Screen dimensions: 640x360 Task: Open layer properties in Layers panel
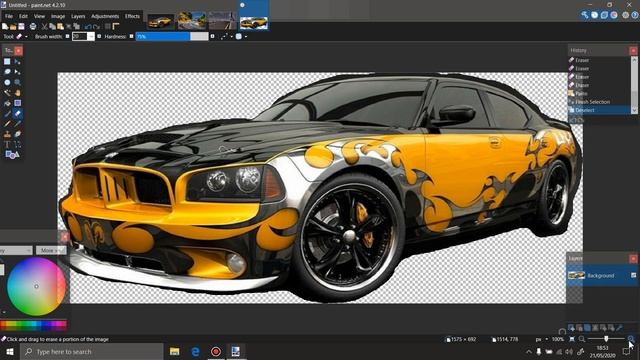[x=620, y=328]
